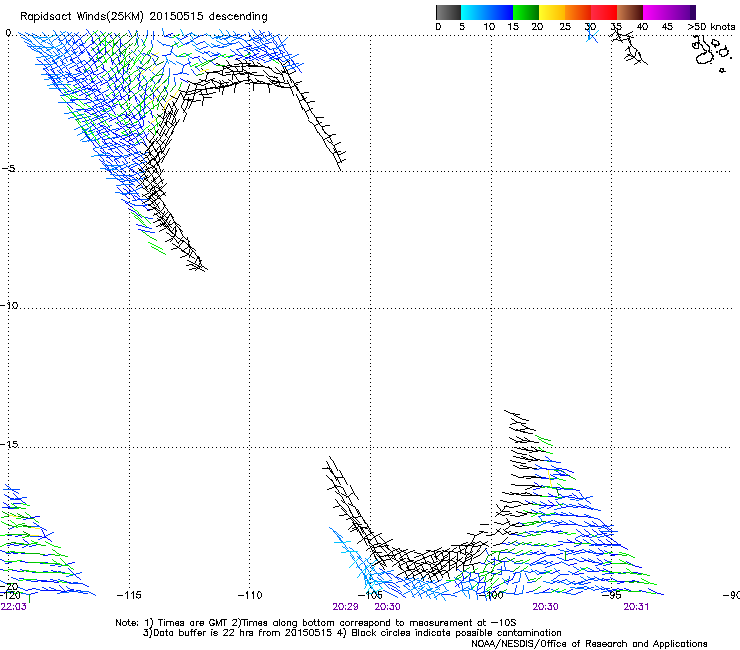Click the '-115' longitude axis label

tap(129, 595)
